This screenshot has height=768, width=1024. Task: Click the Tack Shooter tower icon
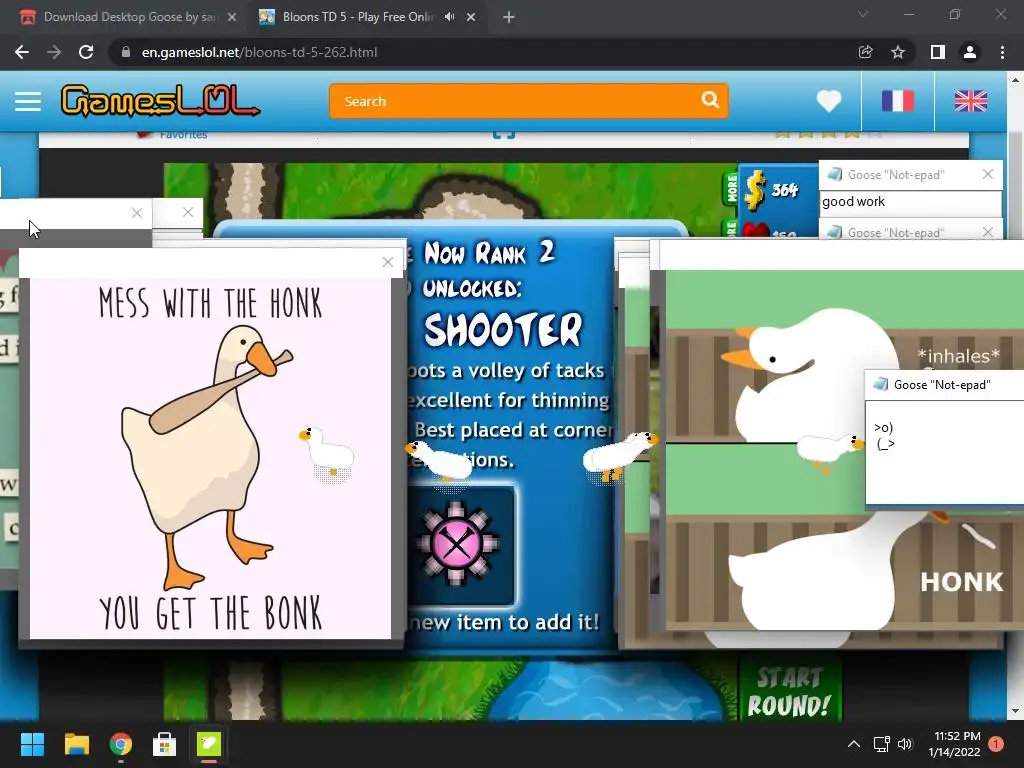click(x=457, y=544)
